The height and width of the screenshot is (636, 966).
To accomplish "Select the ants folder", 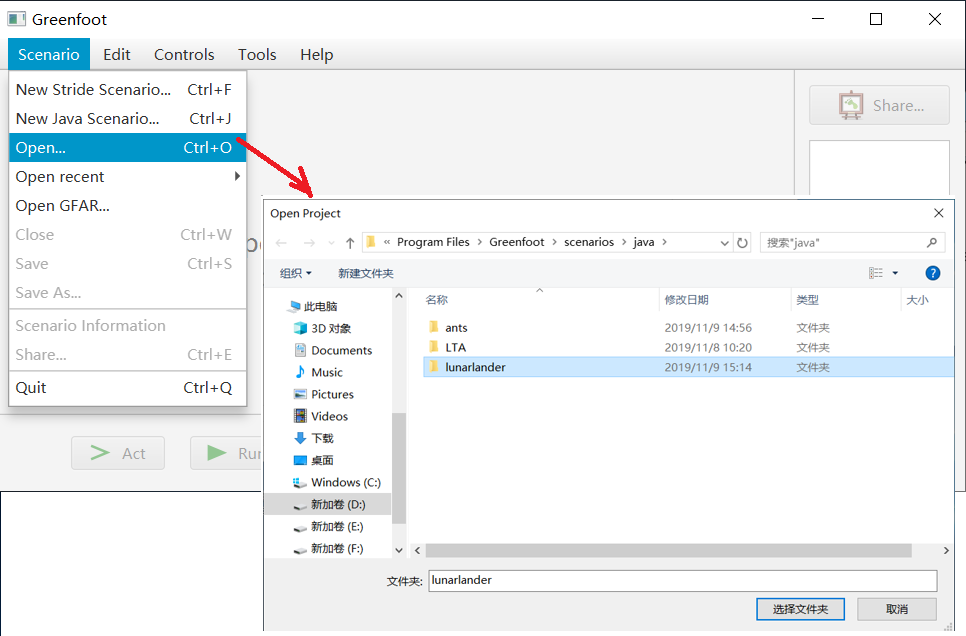I will tap(456, 328).
